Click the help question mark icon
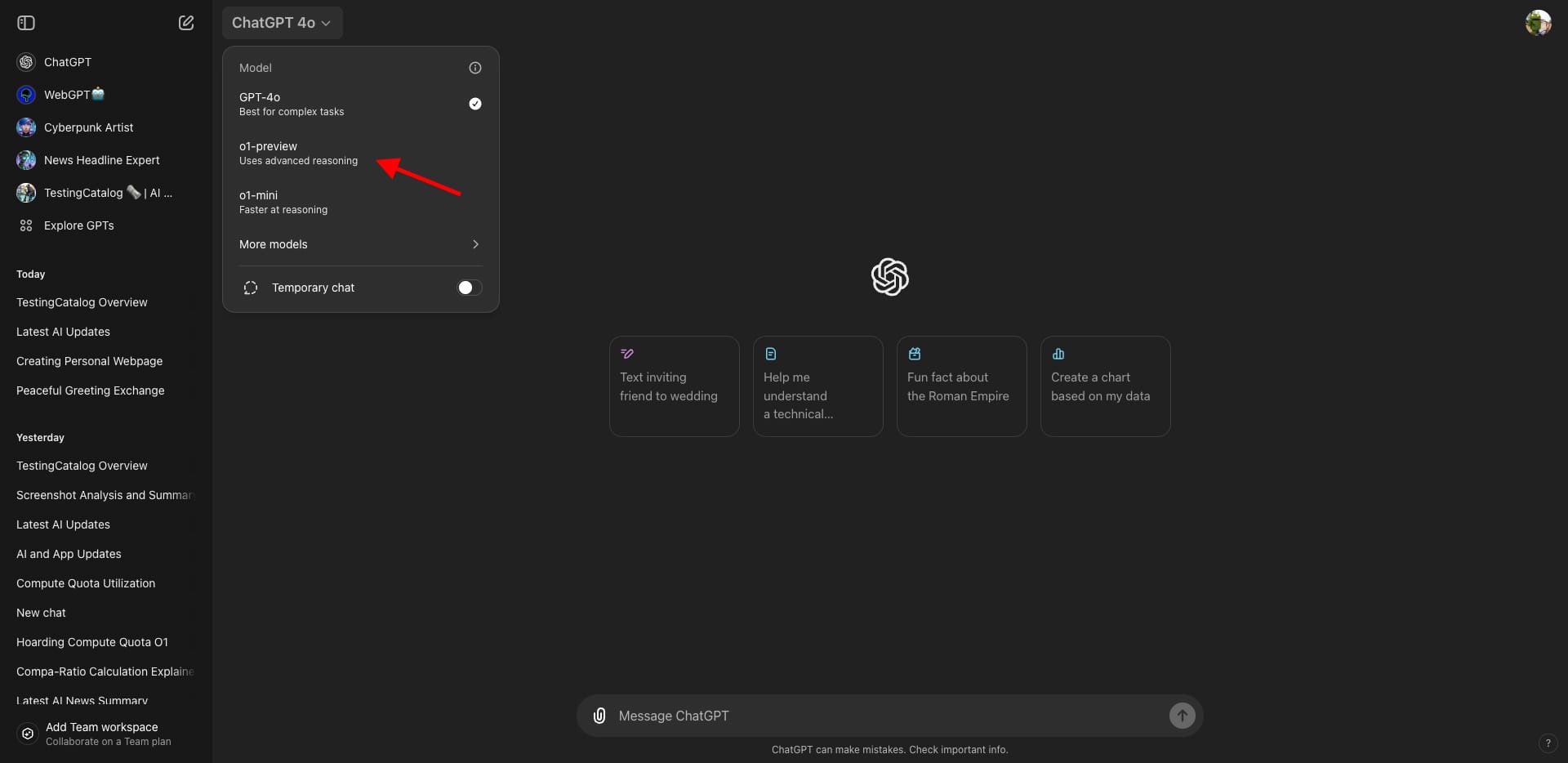 (1547, 743)
